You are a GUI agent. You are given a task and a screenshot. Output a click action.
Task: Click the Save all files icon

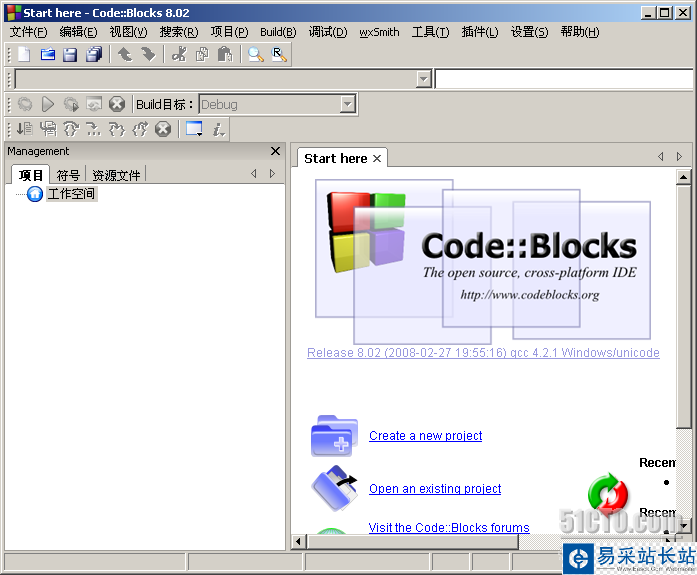coord(94,55)
